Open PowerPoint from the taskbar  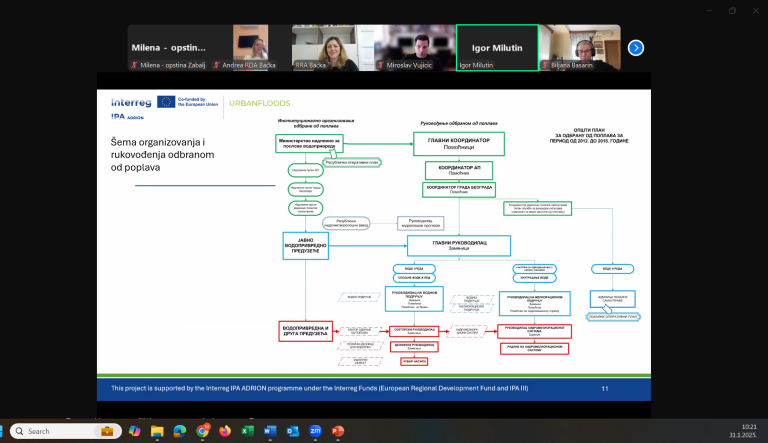338,431
